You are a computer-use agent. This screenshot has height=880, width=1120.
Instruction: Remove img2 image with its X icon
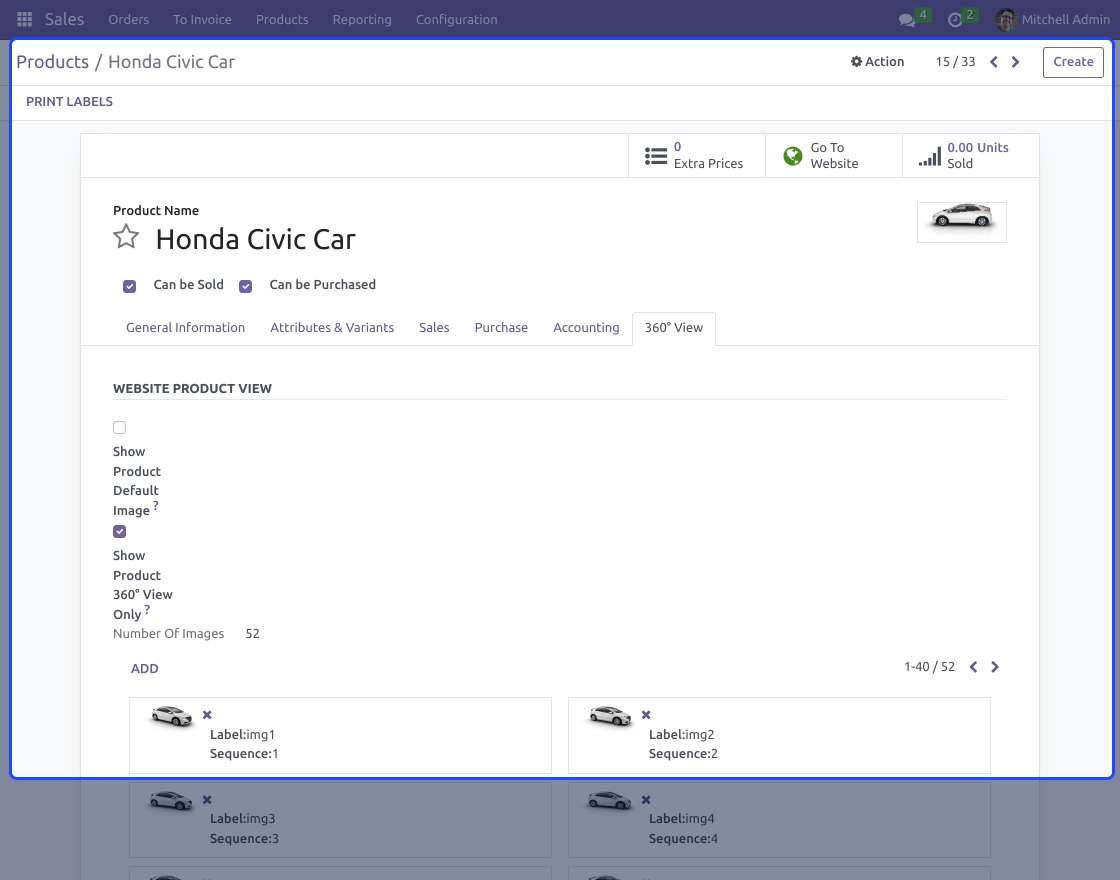tap(646, 715)
